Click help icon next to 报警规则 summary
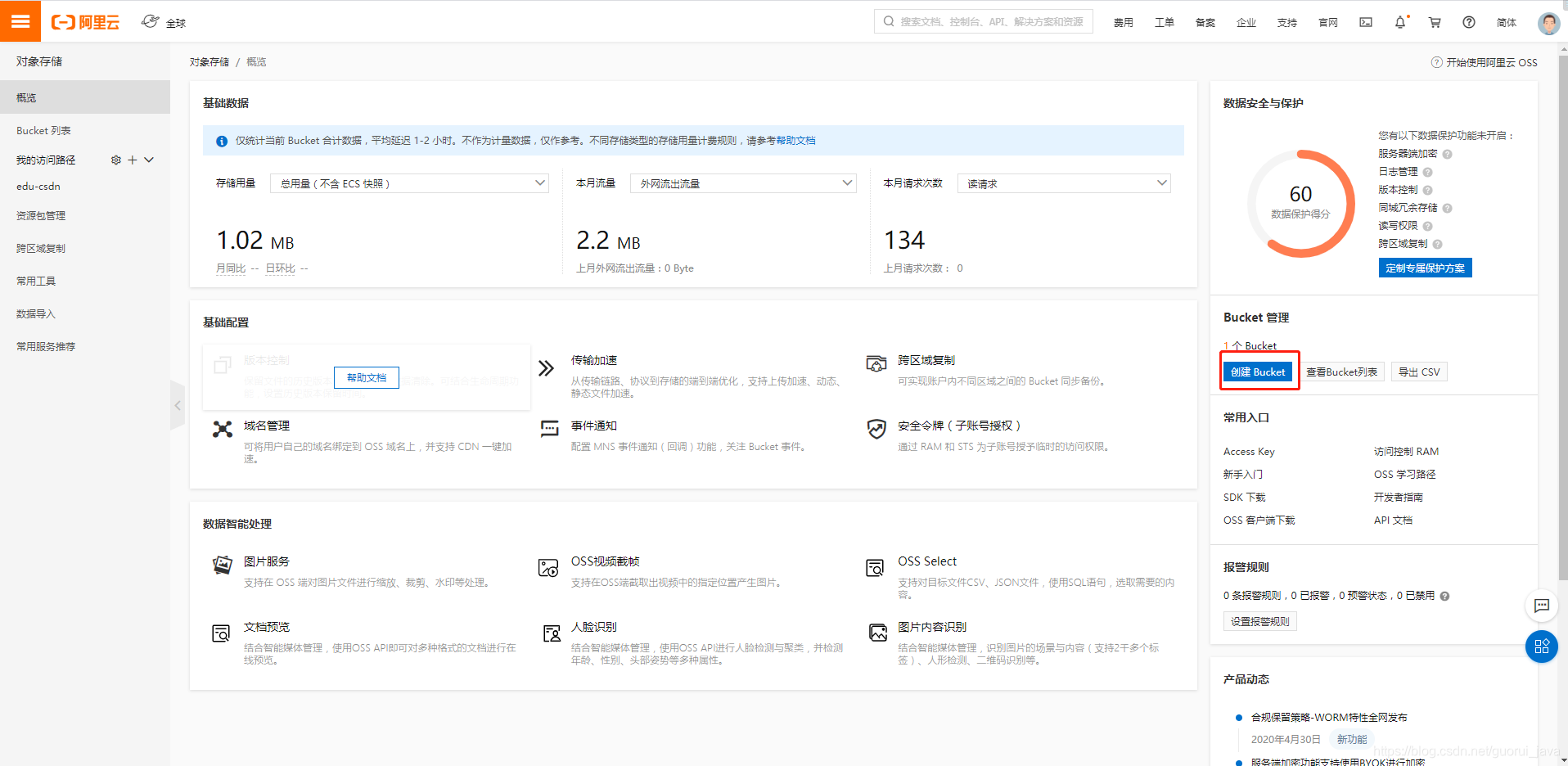This screenshot has height=766, width=1568. 1444,596
